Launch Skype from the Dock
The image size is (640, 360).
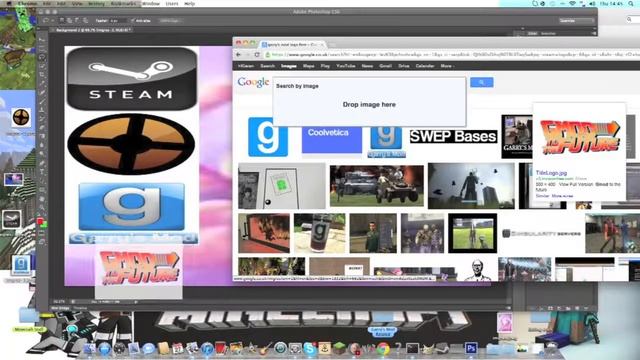[x=309, y=349]
